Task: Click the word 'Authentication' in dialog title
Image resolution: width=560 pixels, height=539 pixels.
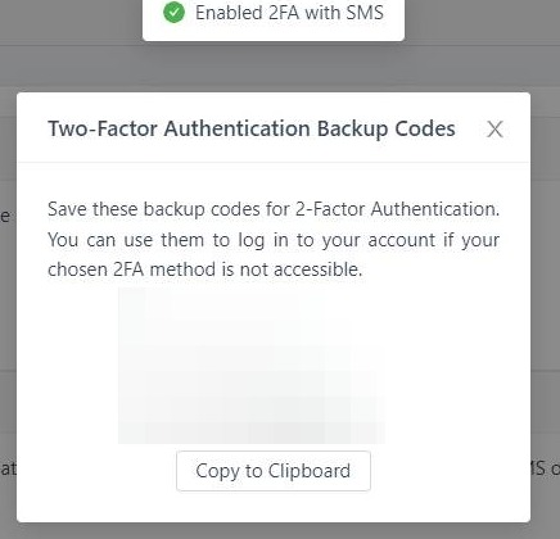Action: click(x=237, y=129)
